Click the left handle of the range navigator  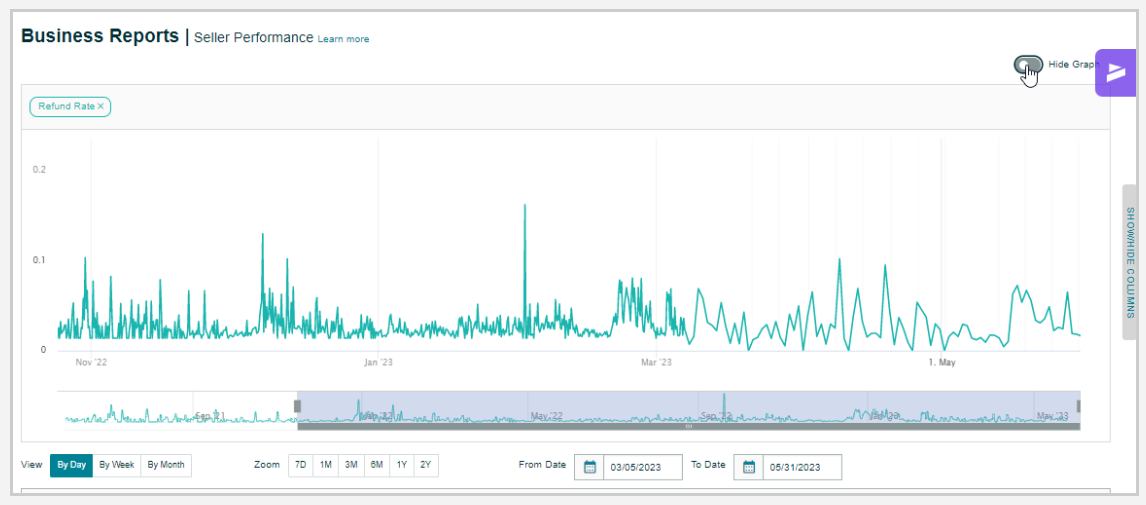pos(297,406)
